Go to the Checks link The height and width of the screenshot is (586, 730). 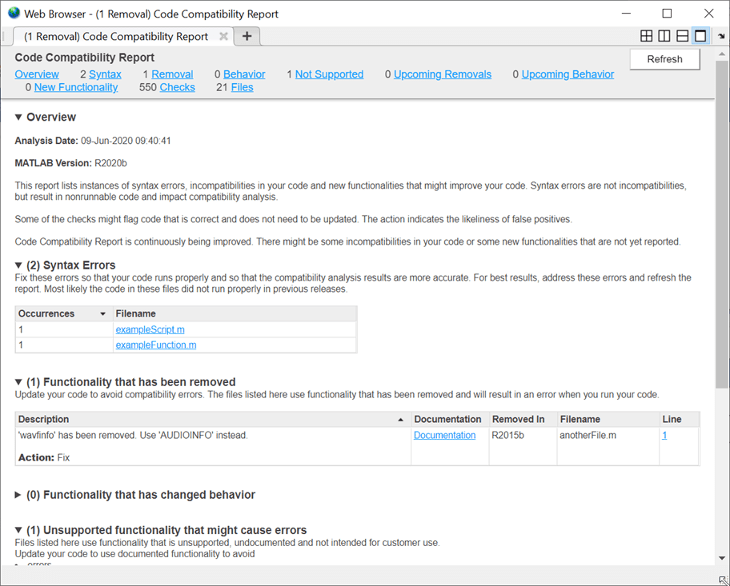(x=177, y=88)
